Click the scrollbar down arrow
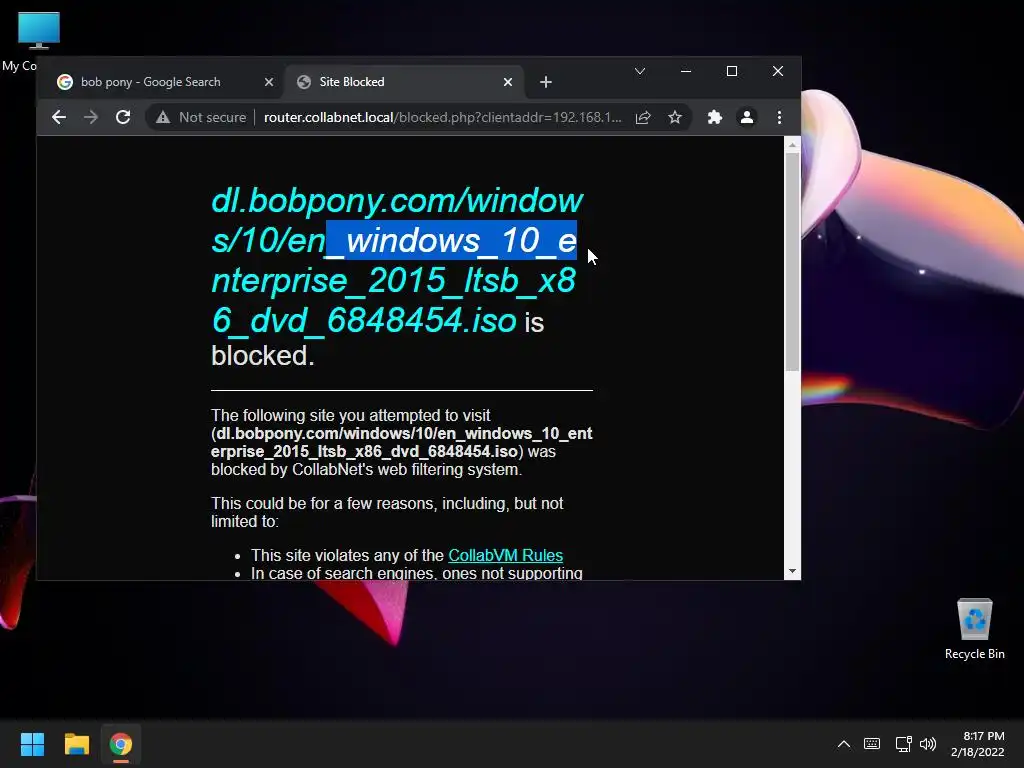Image resolution: width=1024 pixels, height=768 pixels. [x=792, y=571]
